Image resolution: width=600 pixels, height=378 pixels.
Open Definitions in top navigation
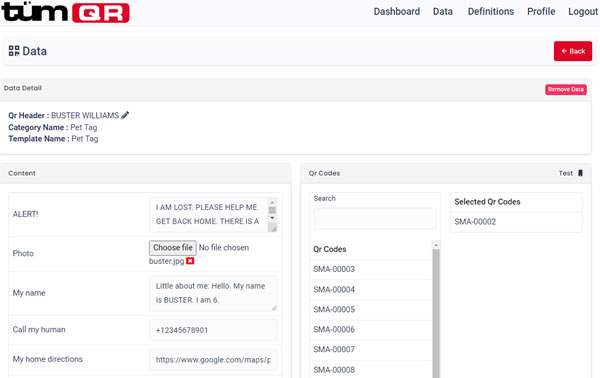coord(491,11)
